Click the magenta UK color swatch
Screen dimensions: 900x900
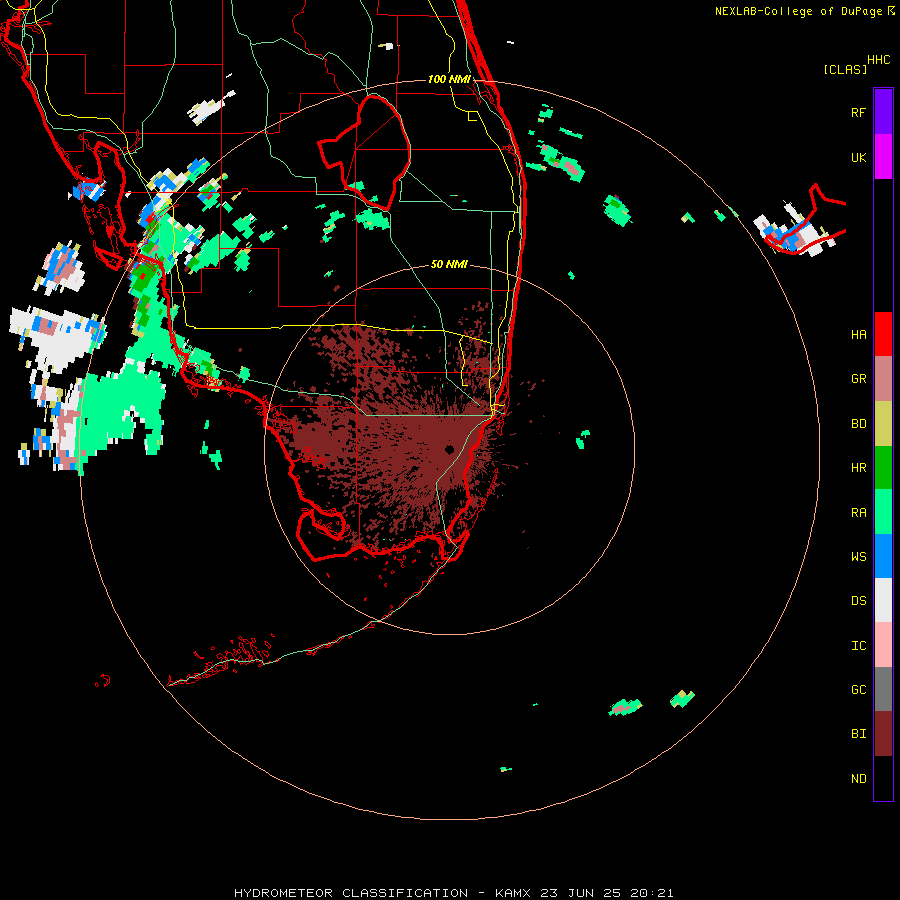coord(883,157)
